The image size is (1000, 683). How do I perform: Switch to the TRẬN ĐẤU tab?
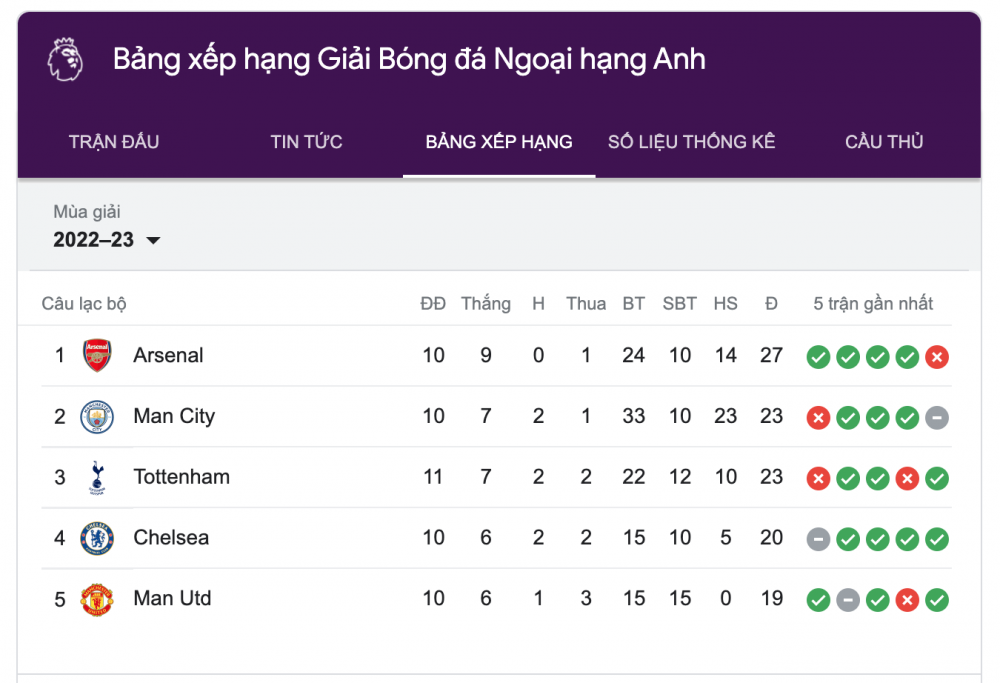coord(114,142)
